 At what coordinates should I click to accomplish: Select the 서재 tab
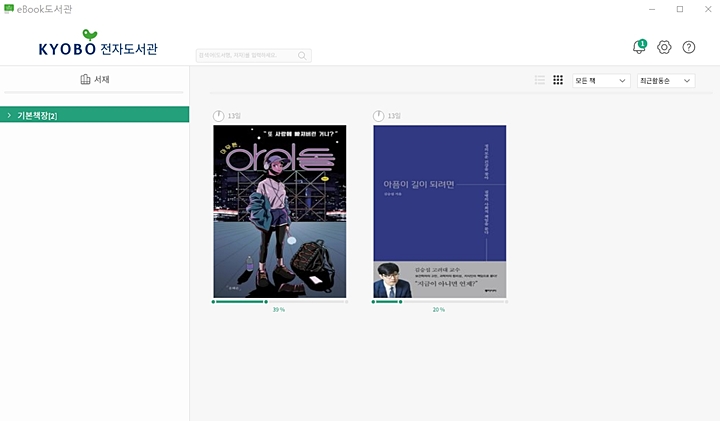click(95, 79)
